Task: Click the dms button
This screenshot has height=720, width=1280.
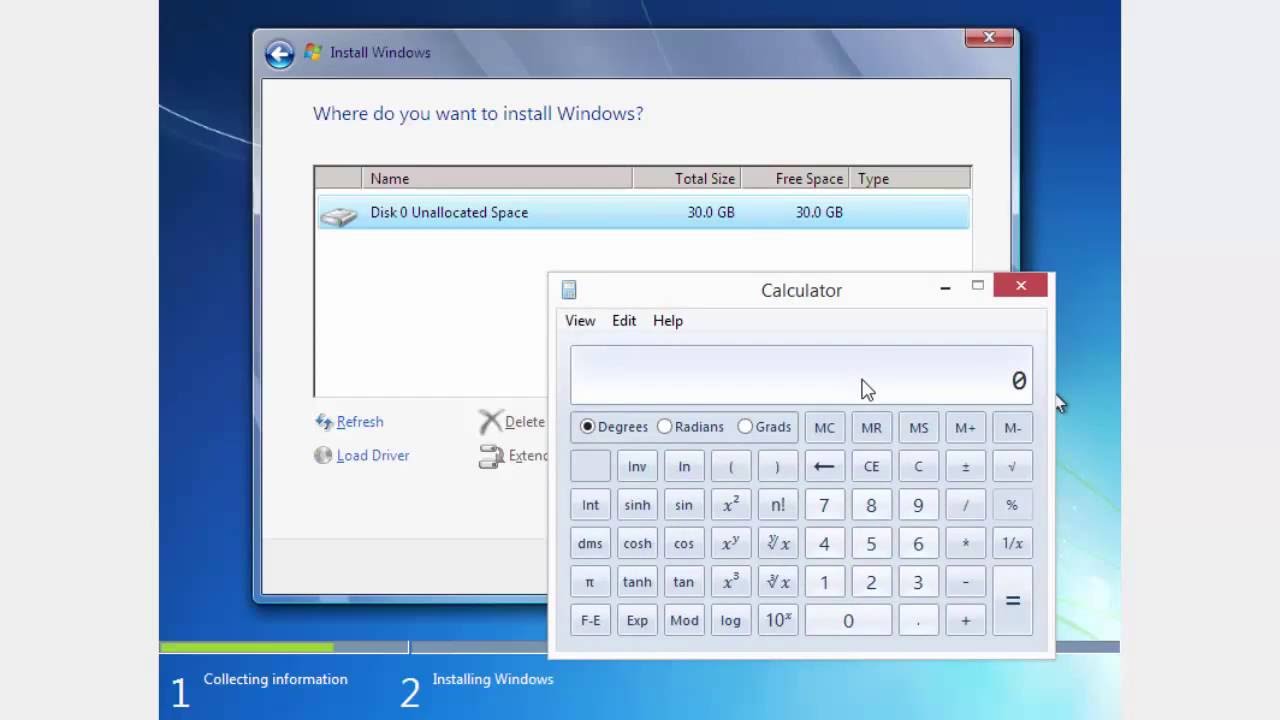Action: (x=590, y=544)
